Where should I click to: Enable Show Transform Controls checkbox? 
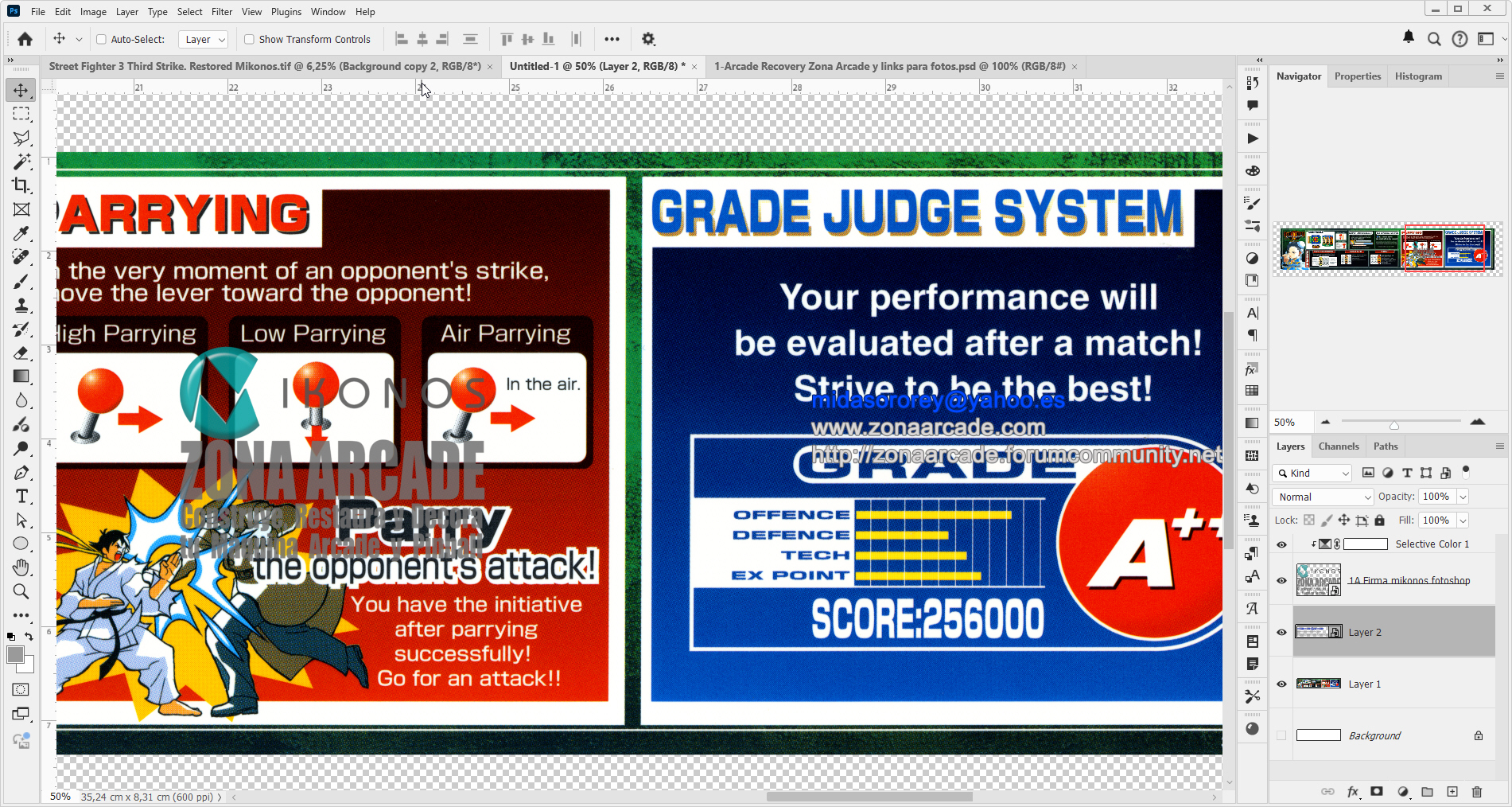pos(249,39)
